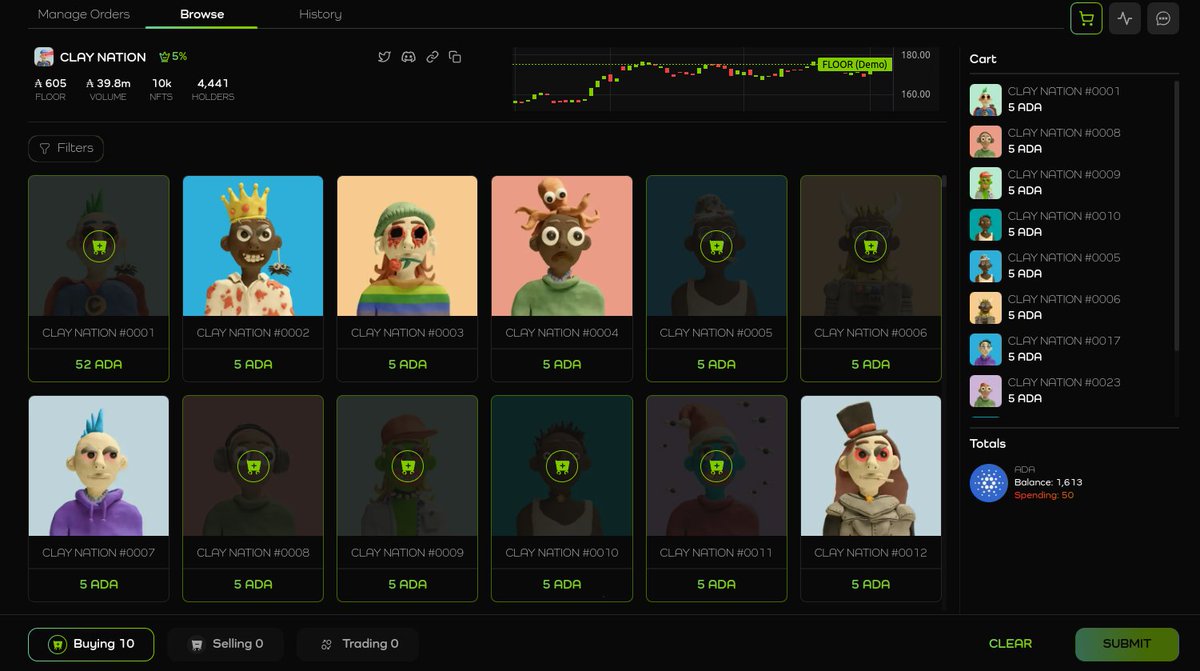Click the CLEAR cart button
Viewport: 1200px width, 671px height.
click(x=1010, y=644)
